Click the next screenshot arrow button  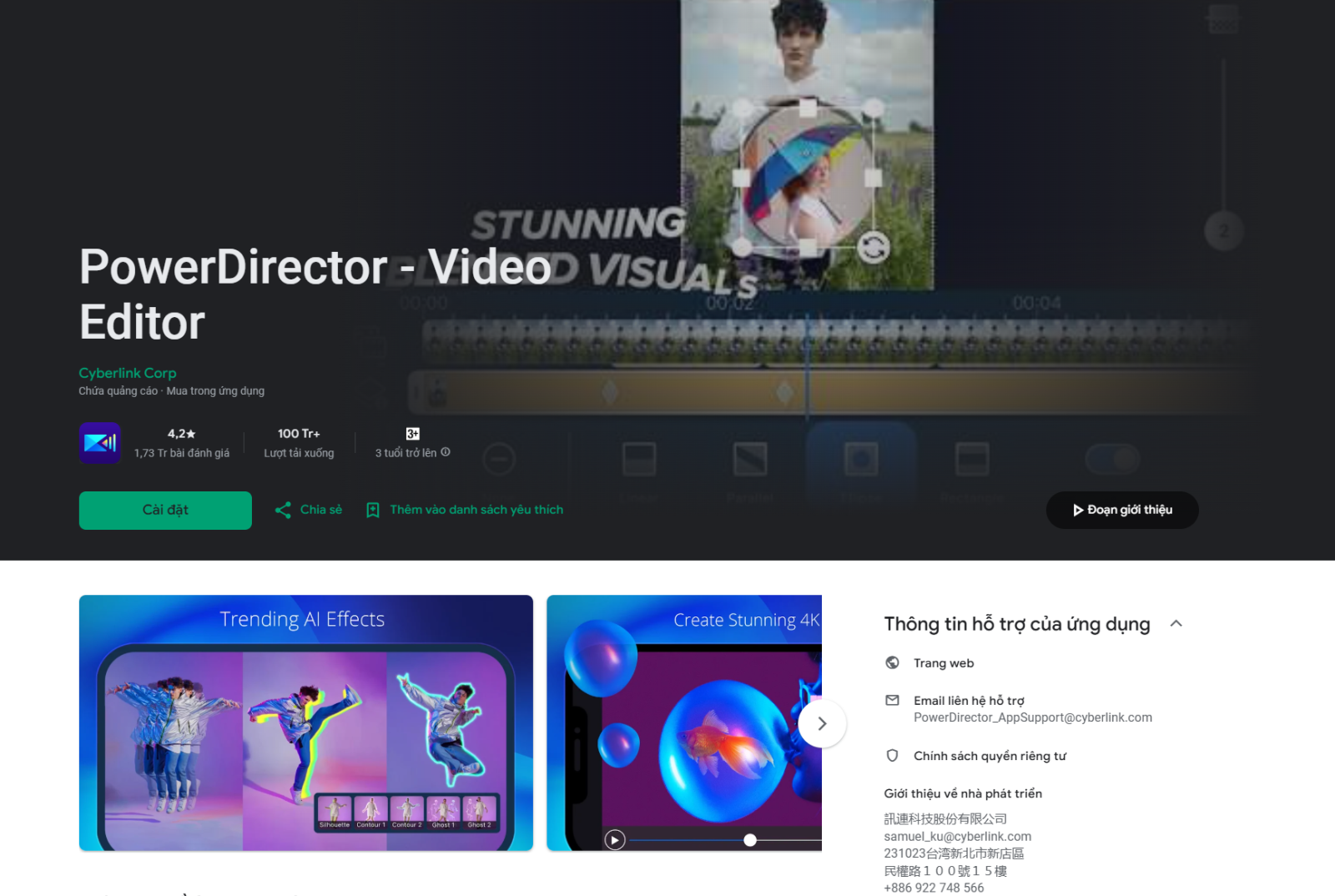tap(822, 723)
